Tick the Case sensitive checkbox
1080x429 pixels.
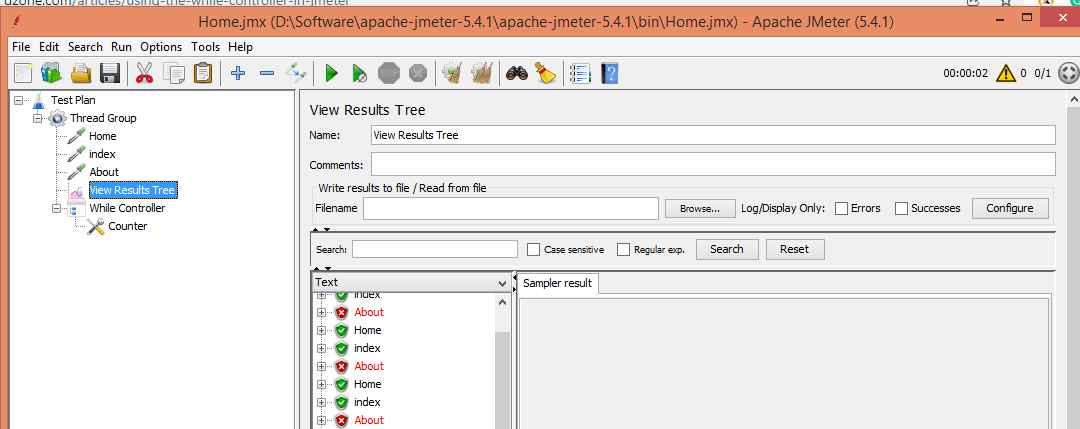coord(533,249)
